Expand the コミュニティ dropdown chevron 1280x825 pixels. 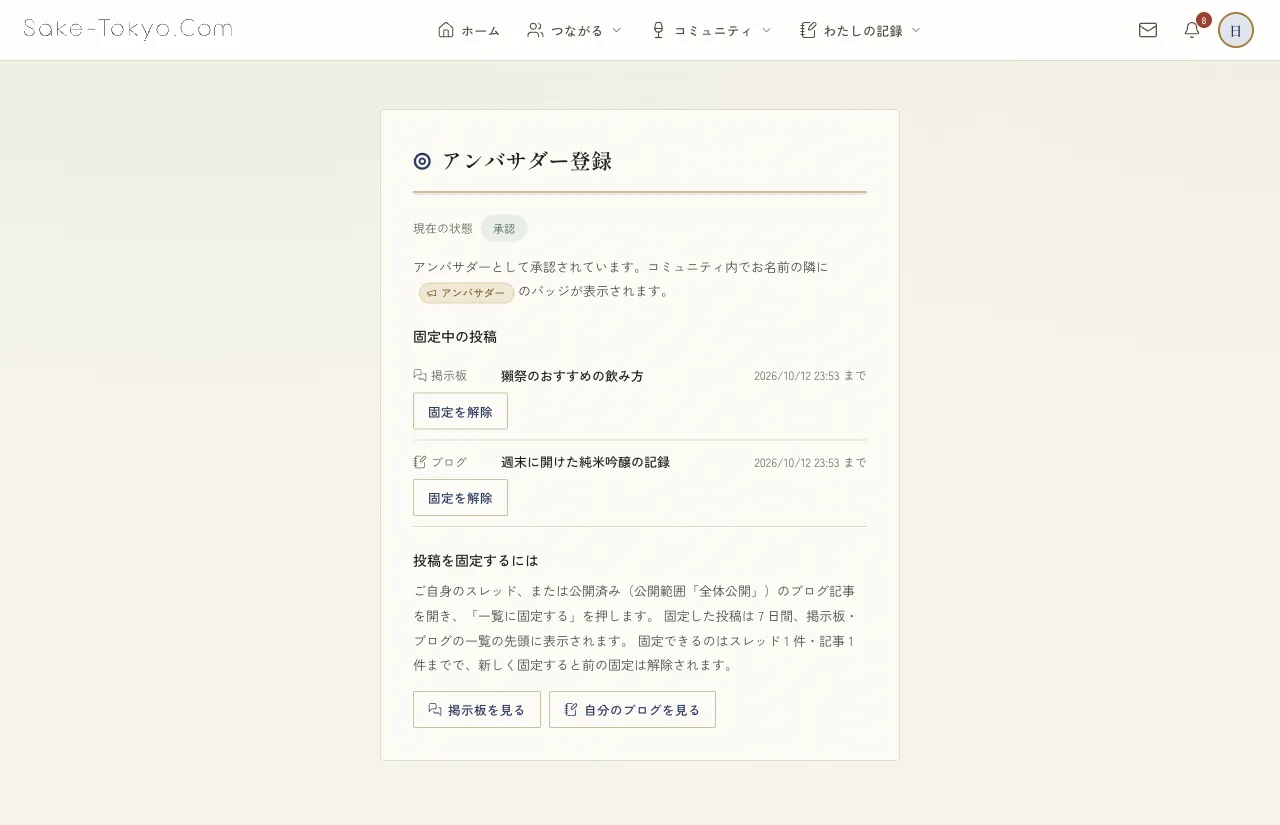pyautogui.click(x=766, y=30)
